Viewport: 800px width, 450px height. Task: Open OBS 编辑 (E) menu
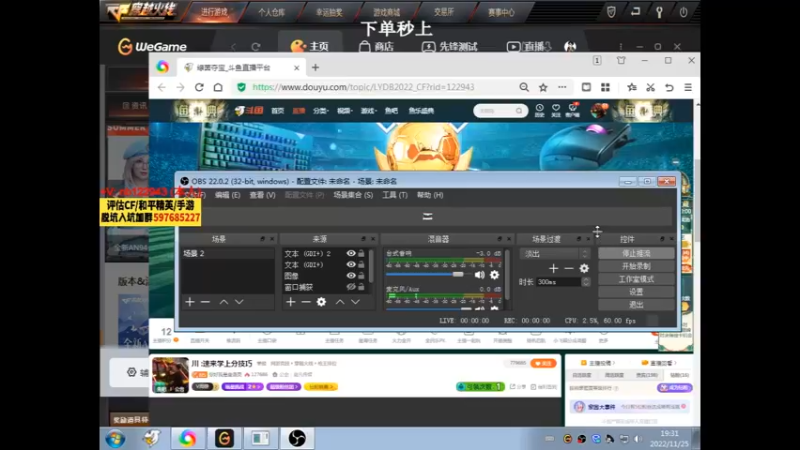[227, 195]
